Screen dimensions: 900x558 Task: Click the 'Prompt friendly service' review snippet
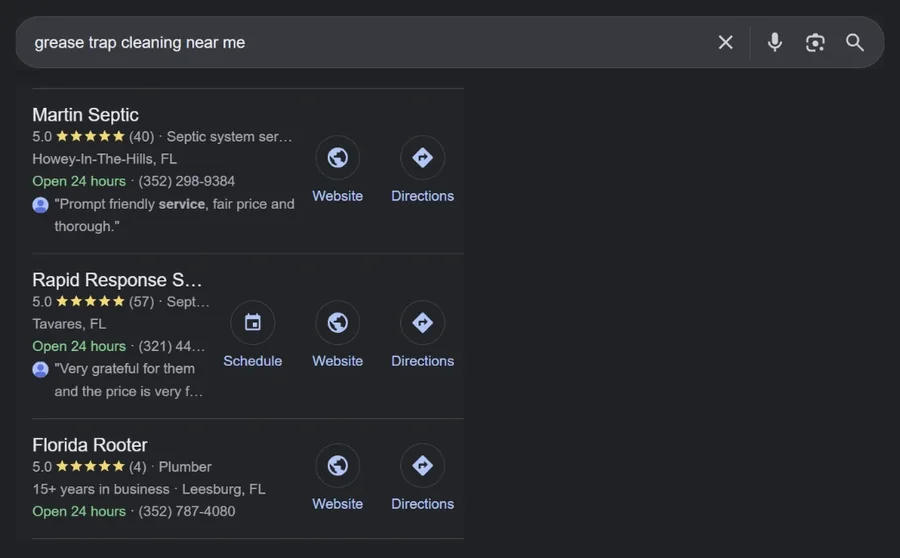click(174, 215)
